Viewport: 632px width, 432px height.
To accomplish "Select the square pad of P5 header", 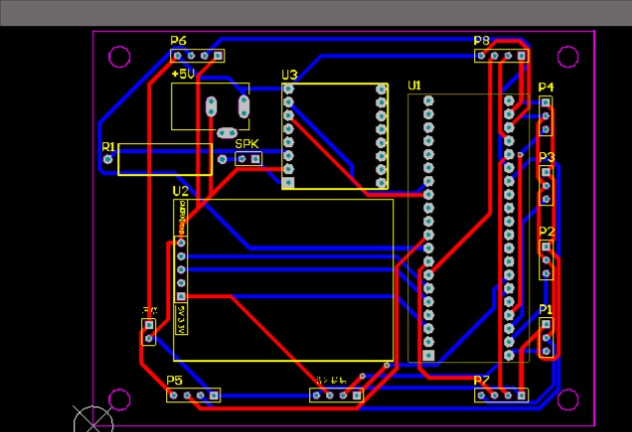I will coord(214,395).
